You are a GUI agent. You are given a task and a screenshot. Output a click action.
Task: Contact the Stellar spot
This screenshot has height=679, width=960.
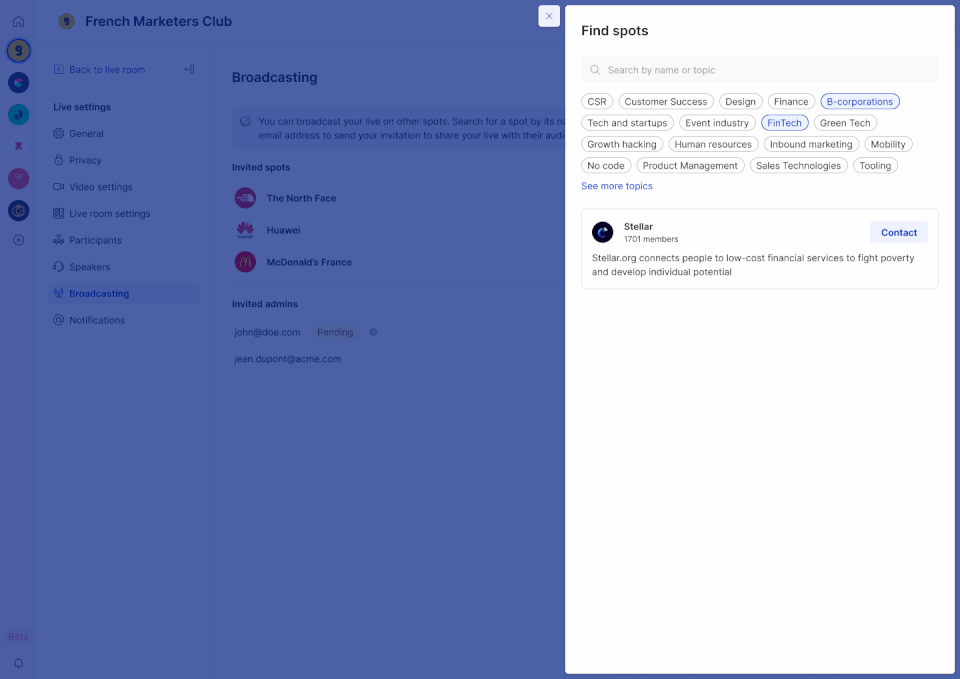click(899, 233)
